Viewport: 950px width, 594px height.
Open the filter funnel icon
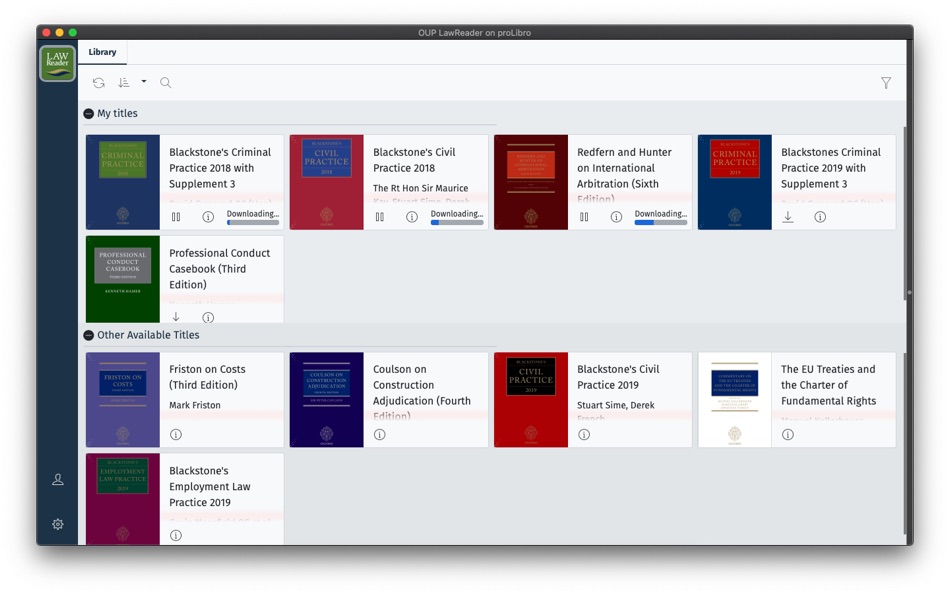[886, 83]
